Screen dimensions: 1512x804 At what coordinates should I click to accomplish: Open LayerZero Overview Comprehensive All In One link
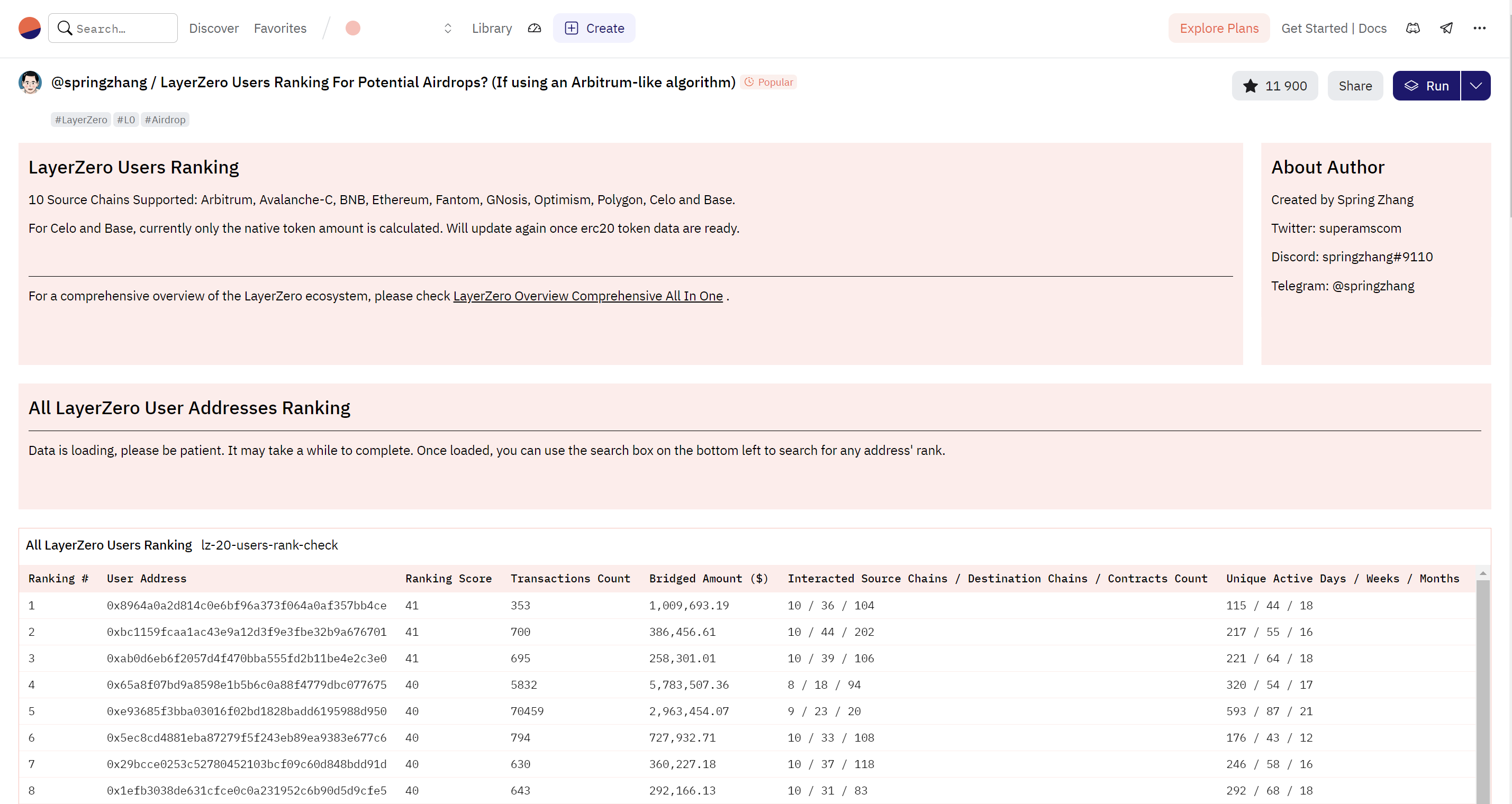[587, 296]
